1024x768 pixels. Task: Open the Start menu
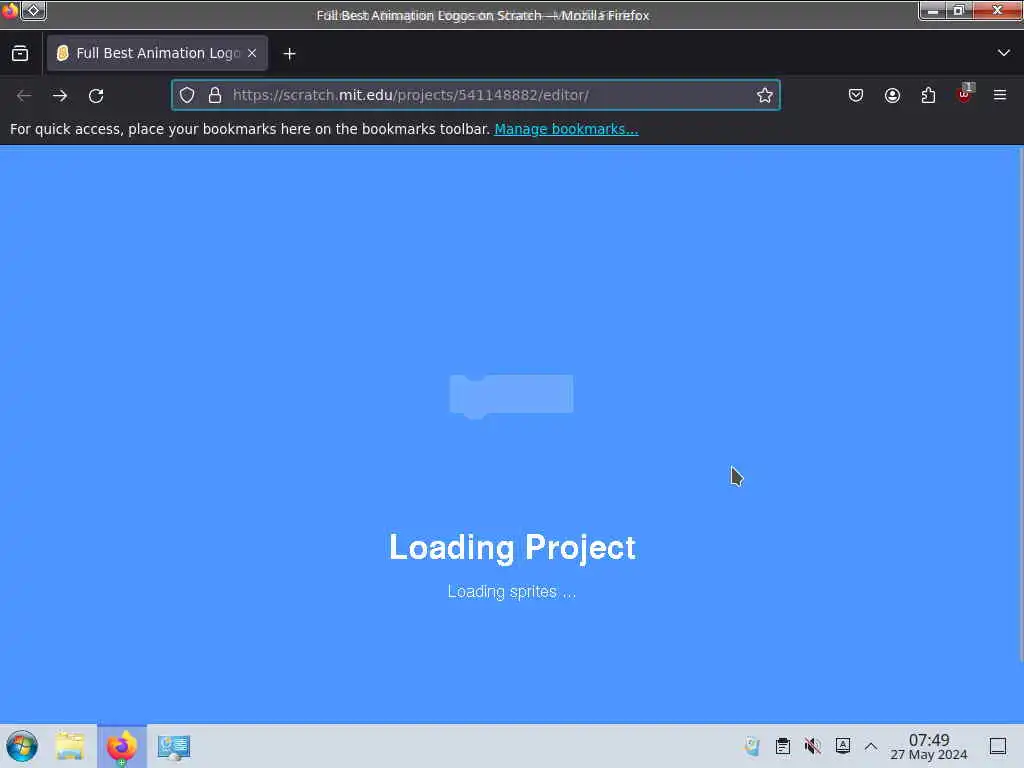22,746
